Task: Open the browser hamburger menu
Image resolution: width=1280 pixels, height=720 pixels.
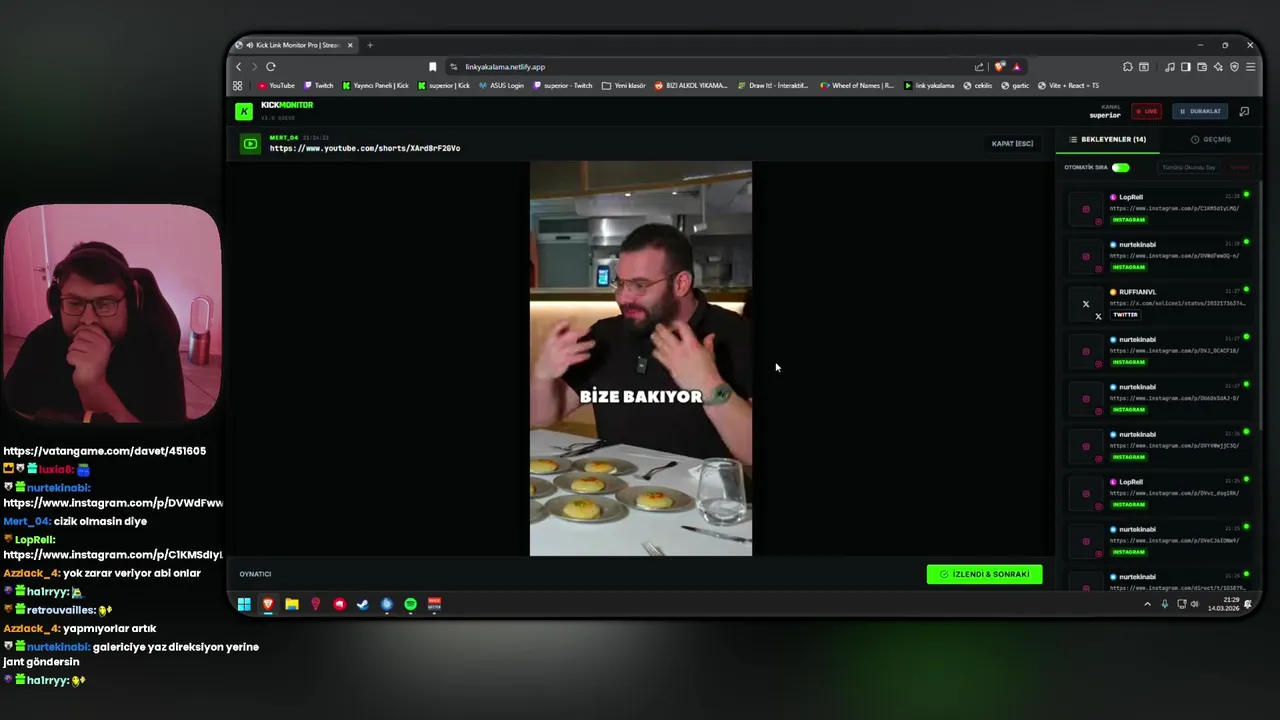Action: pos(1250,67)
